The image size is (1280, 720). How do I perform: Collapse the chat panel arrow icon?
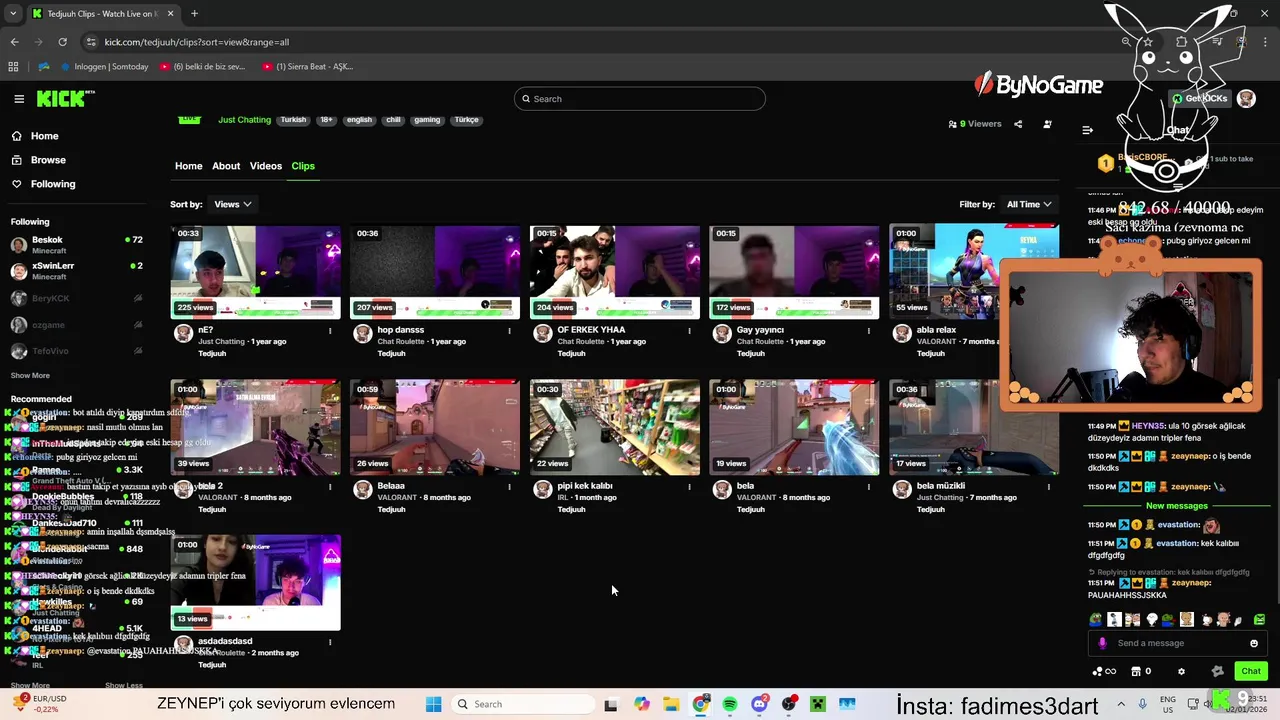click(1088, 130)
